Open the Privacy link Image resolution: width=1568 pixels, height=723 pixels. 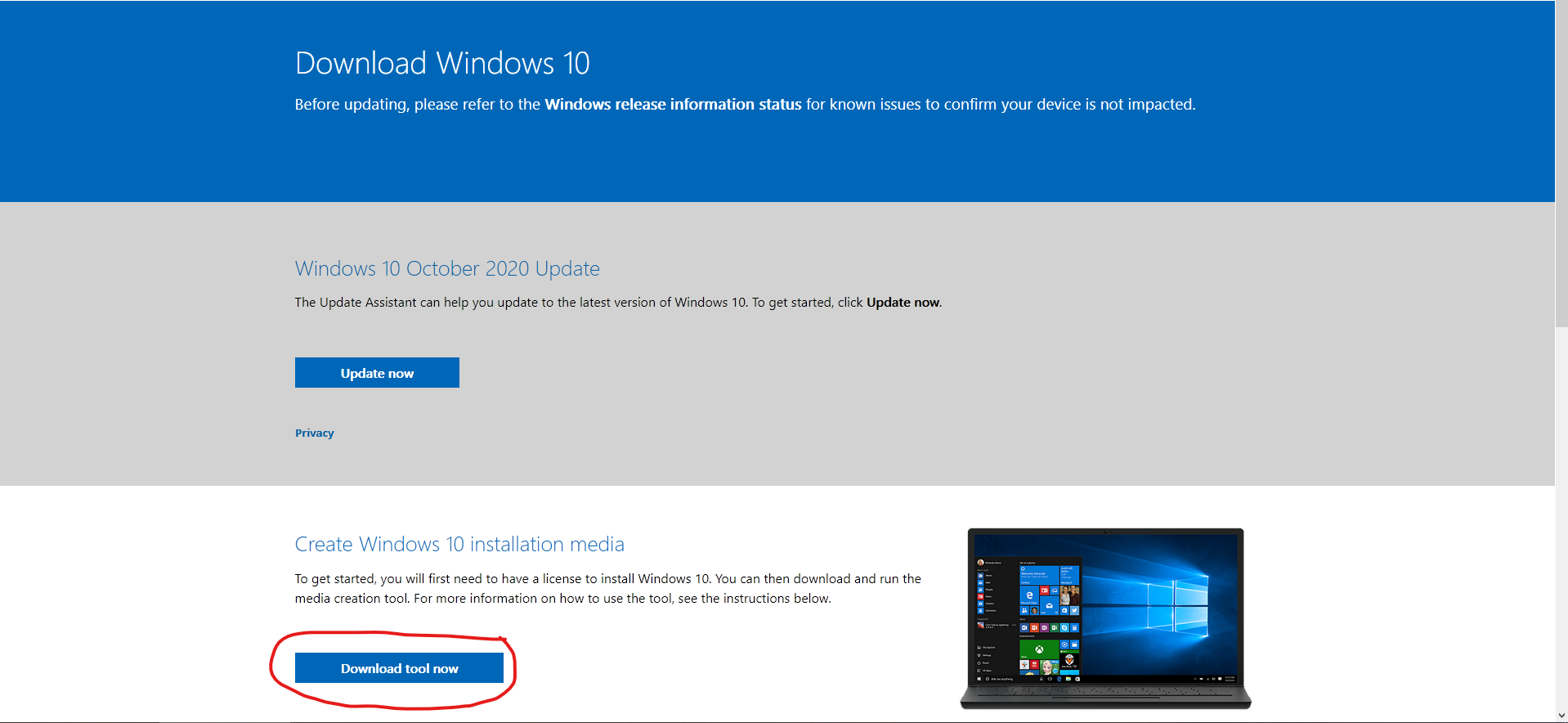[315, 433]
